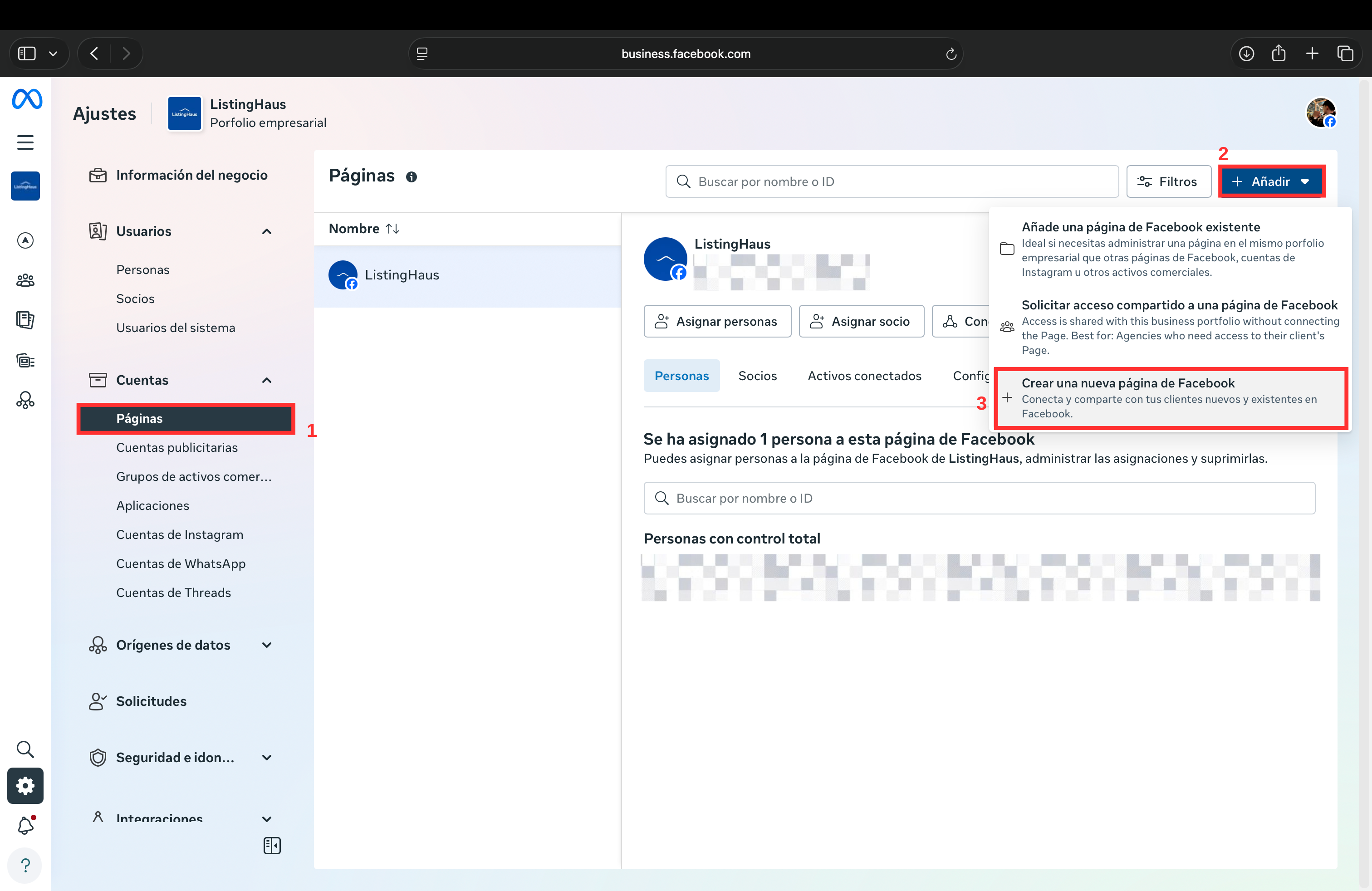This screenshot has height=891, width=1372.
Task: Open Cuentas publicitarias in sidebar
Action: point(177,447)
